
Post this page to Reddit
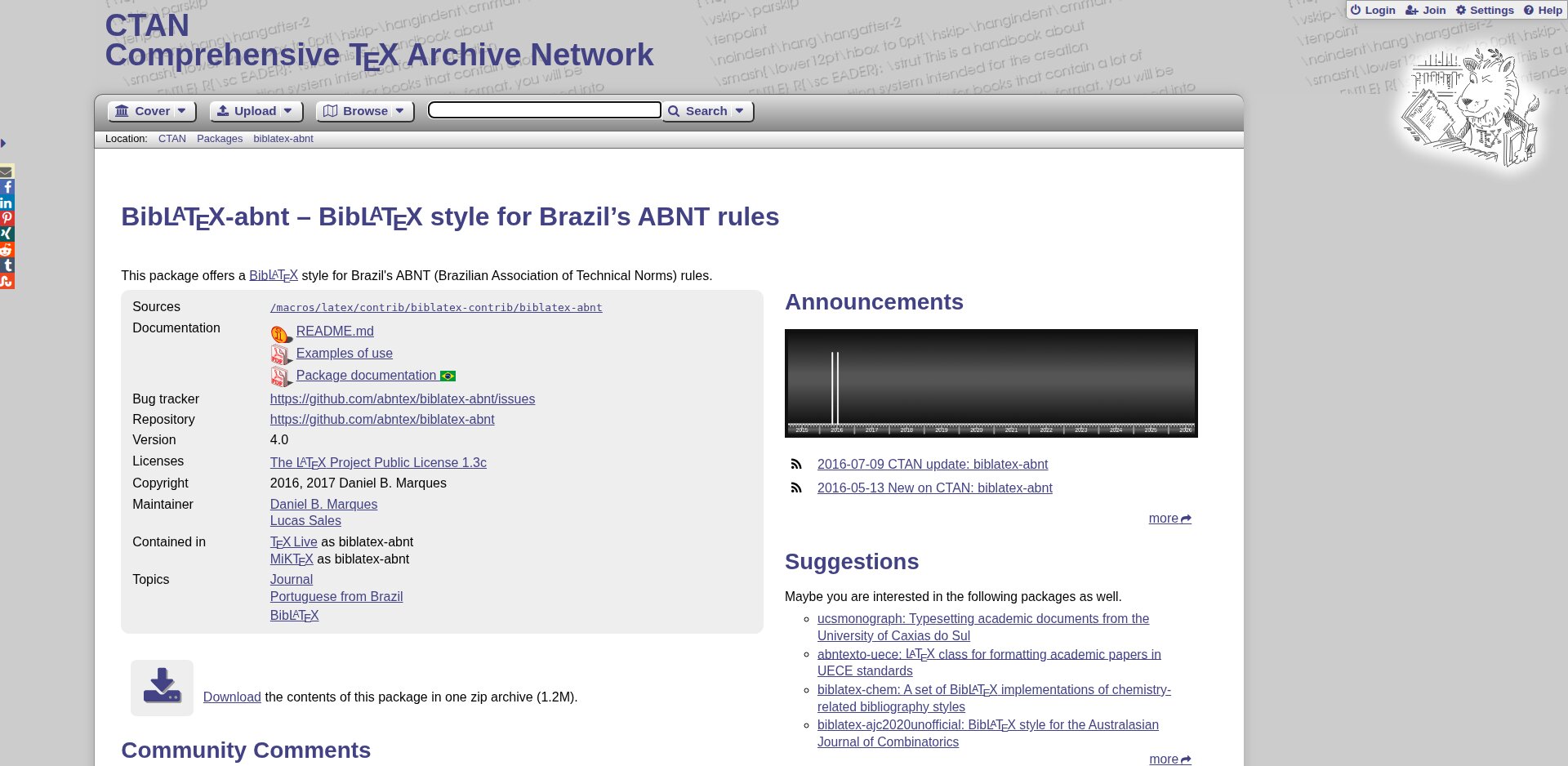point(7,250)
